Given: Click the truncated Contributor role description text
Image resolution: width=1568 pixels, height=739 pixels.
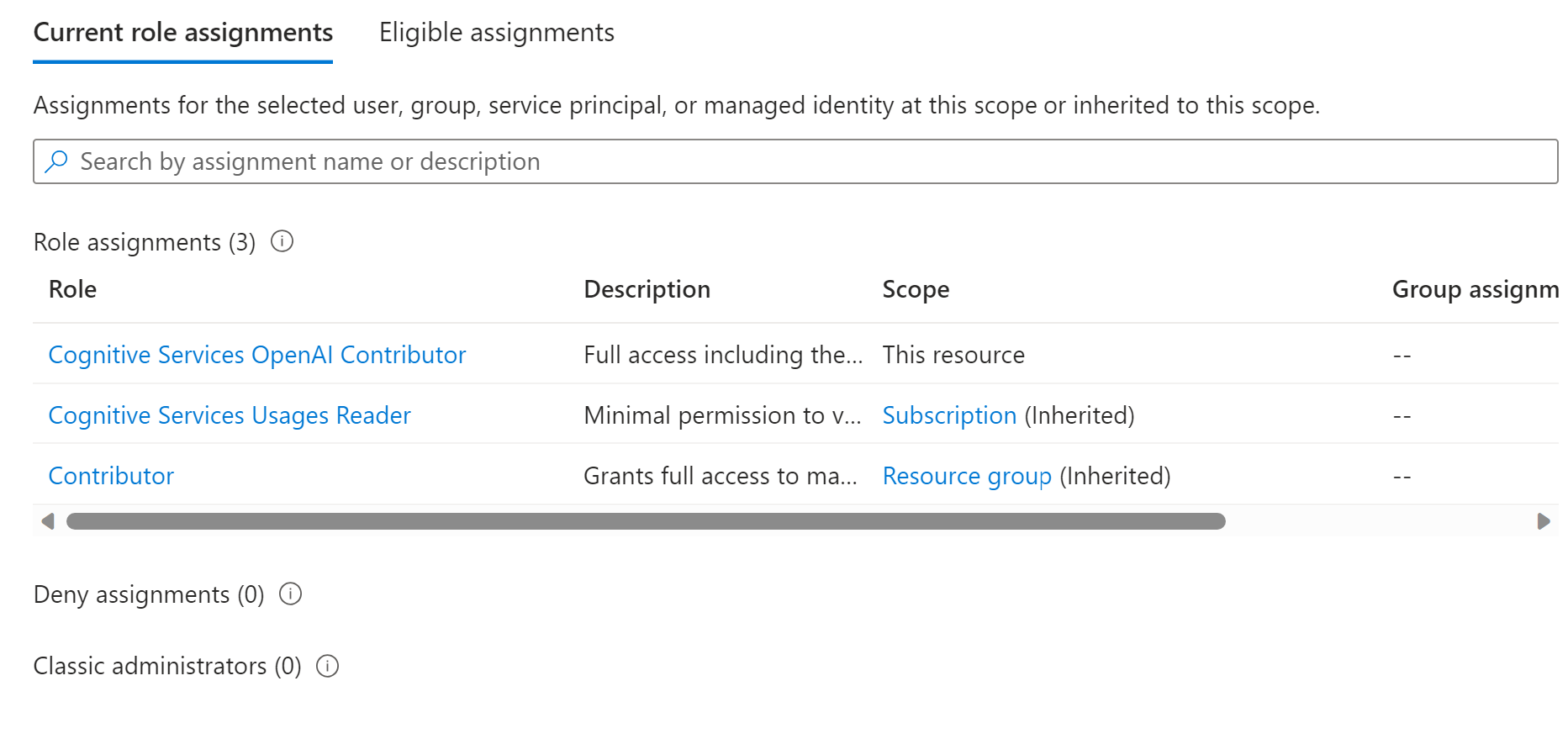Looking at the screenshot, I should coord(721,475).
